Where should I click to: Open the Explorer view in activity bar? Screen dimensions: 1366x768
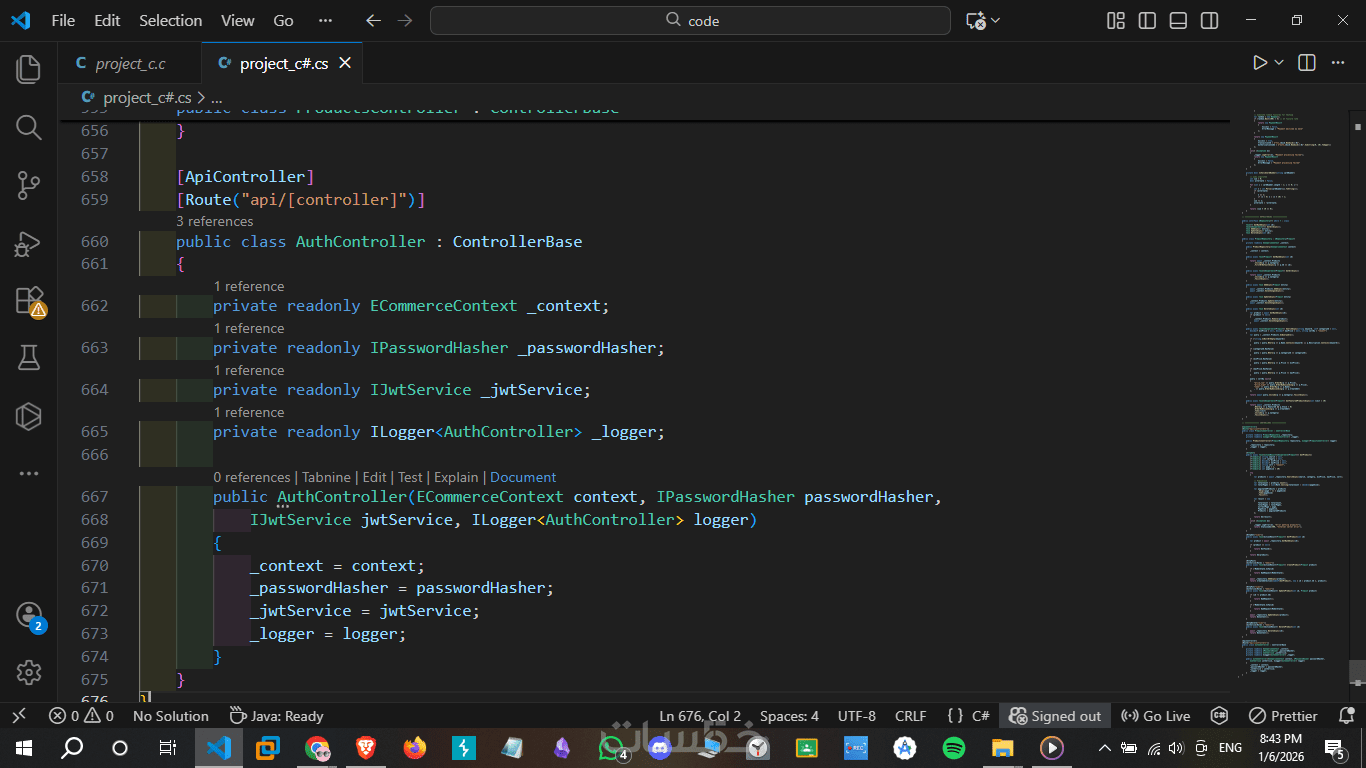tap(28, 69)
